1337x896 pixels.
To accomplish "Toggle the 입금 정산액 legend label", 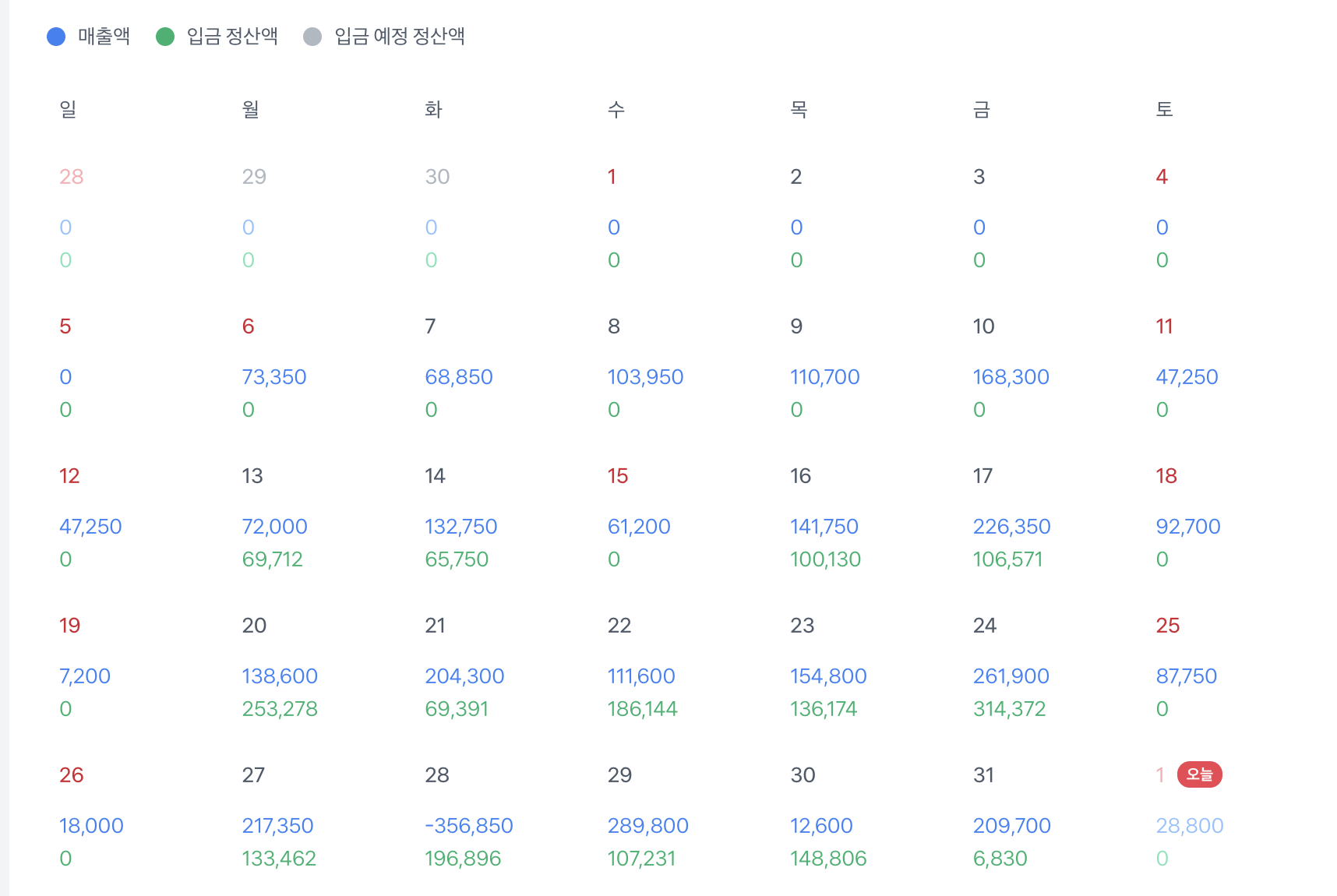I will pos(232,37).
